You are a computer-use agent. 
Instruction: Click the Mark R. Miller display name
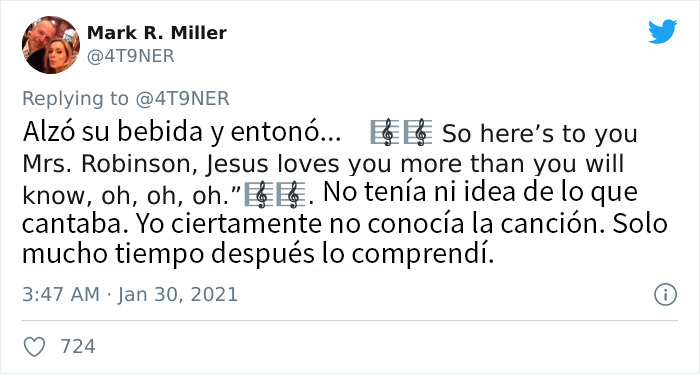tap(157, 33)
